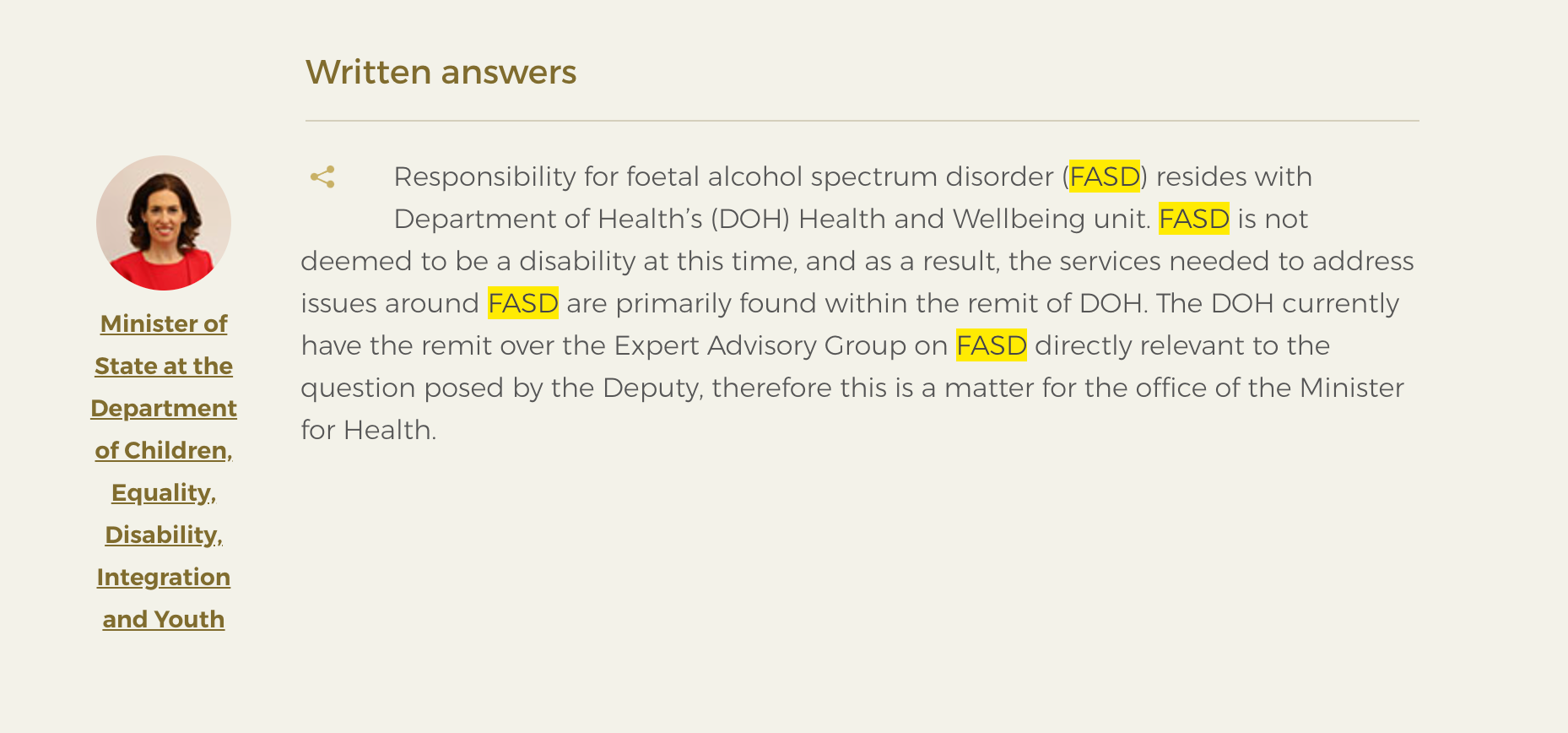Click highlighted FASD before 'is not'
Viewport: 1568px width, 733px height.
point(1194,219)
